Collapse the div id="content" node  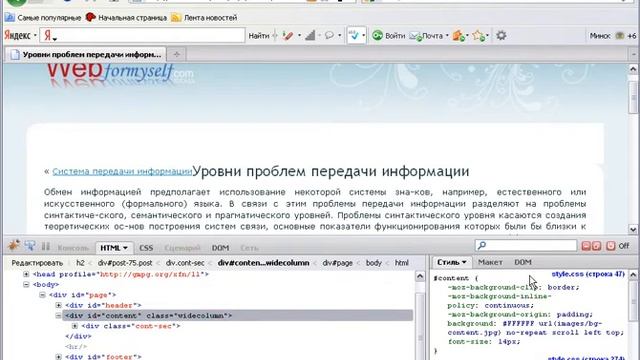tap(58, 316)
